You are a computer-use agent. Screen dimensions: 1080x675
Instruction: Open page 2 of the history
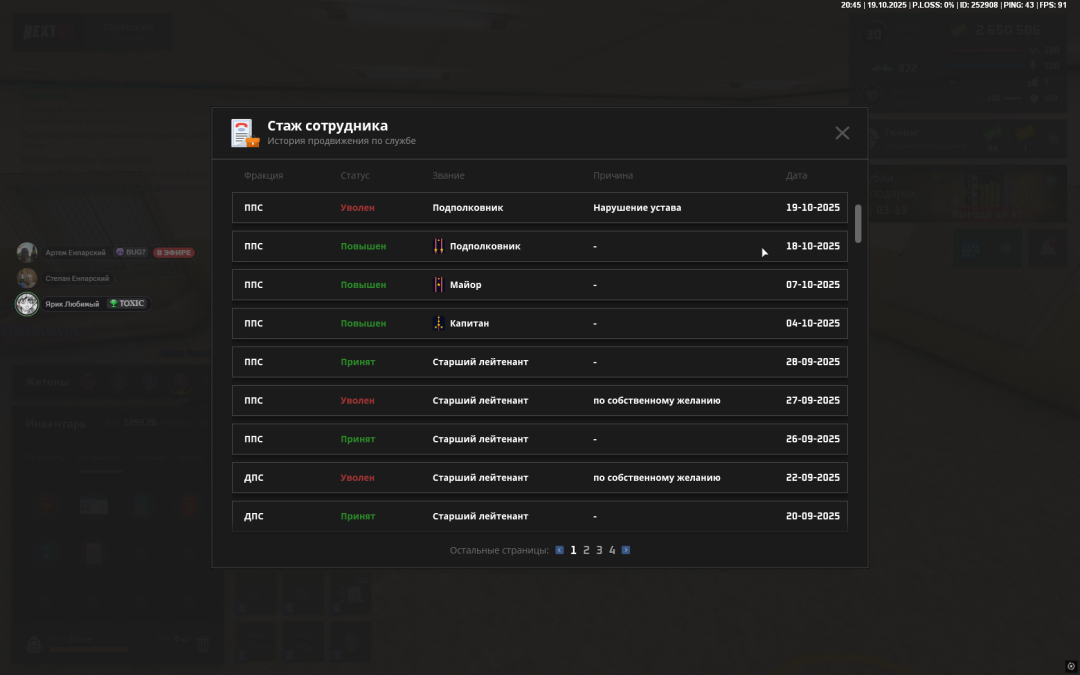586,550
